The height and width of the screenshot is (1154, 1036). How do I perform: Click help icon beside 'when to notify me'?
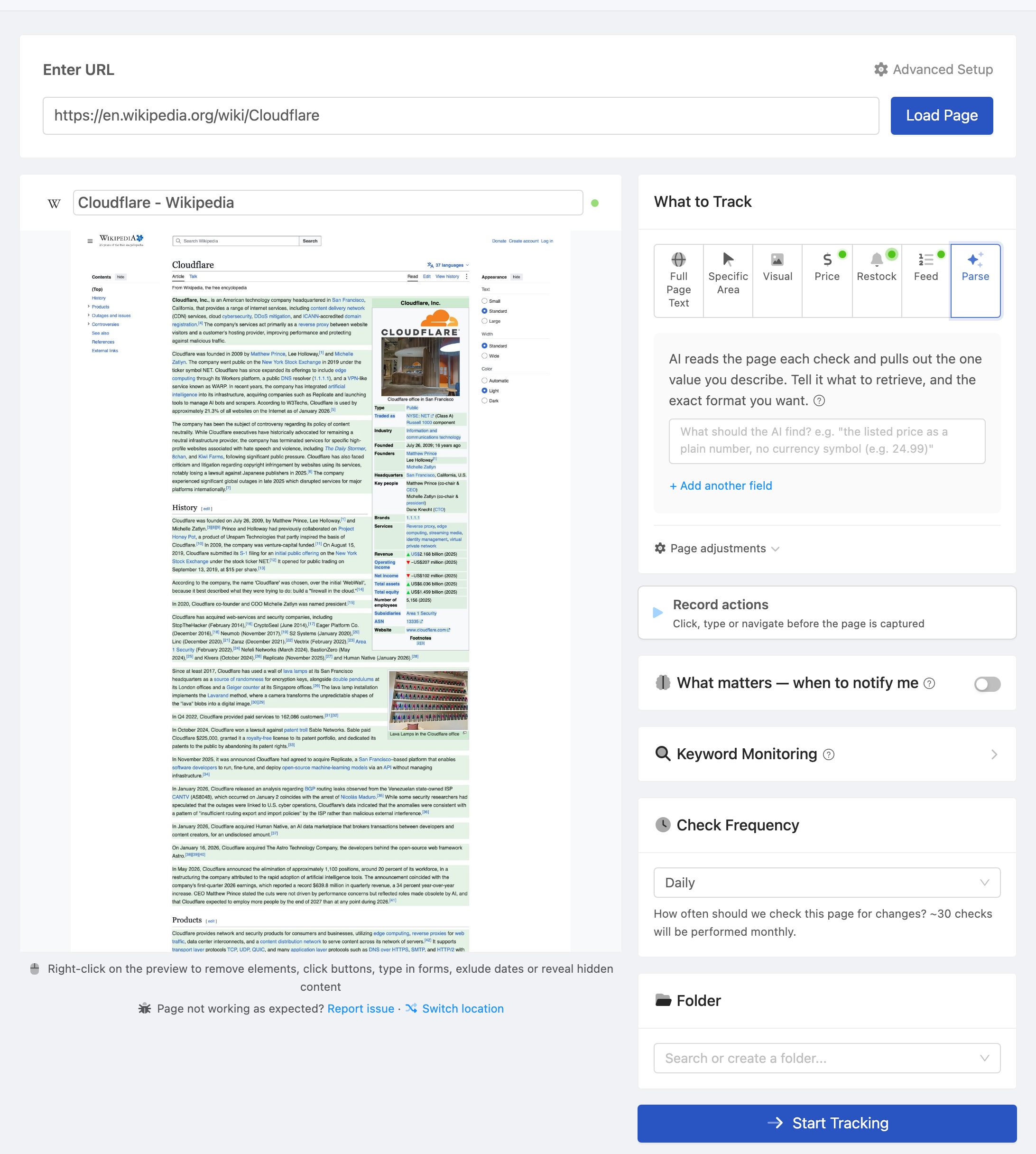pos(929,683)
